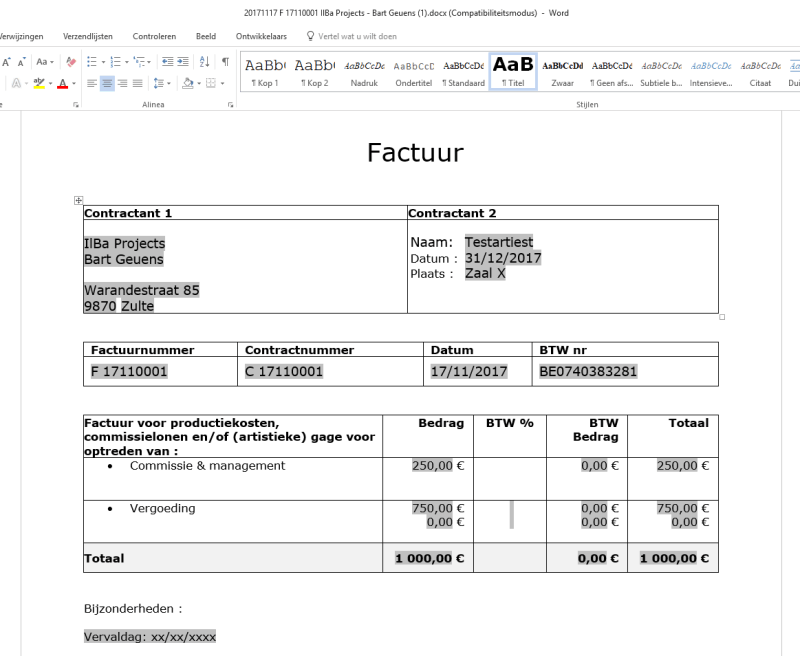
Task: Apply paragraph shading with paint bucket
Action: 188,83
